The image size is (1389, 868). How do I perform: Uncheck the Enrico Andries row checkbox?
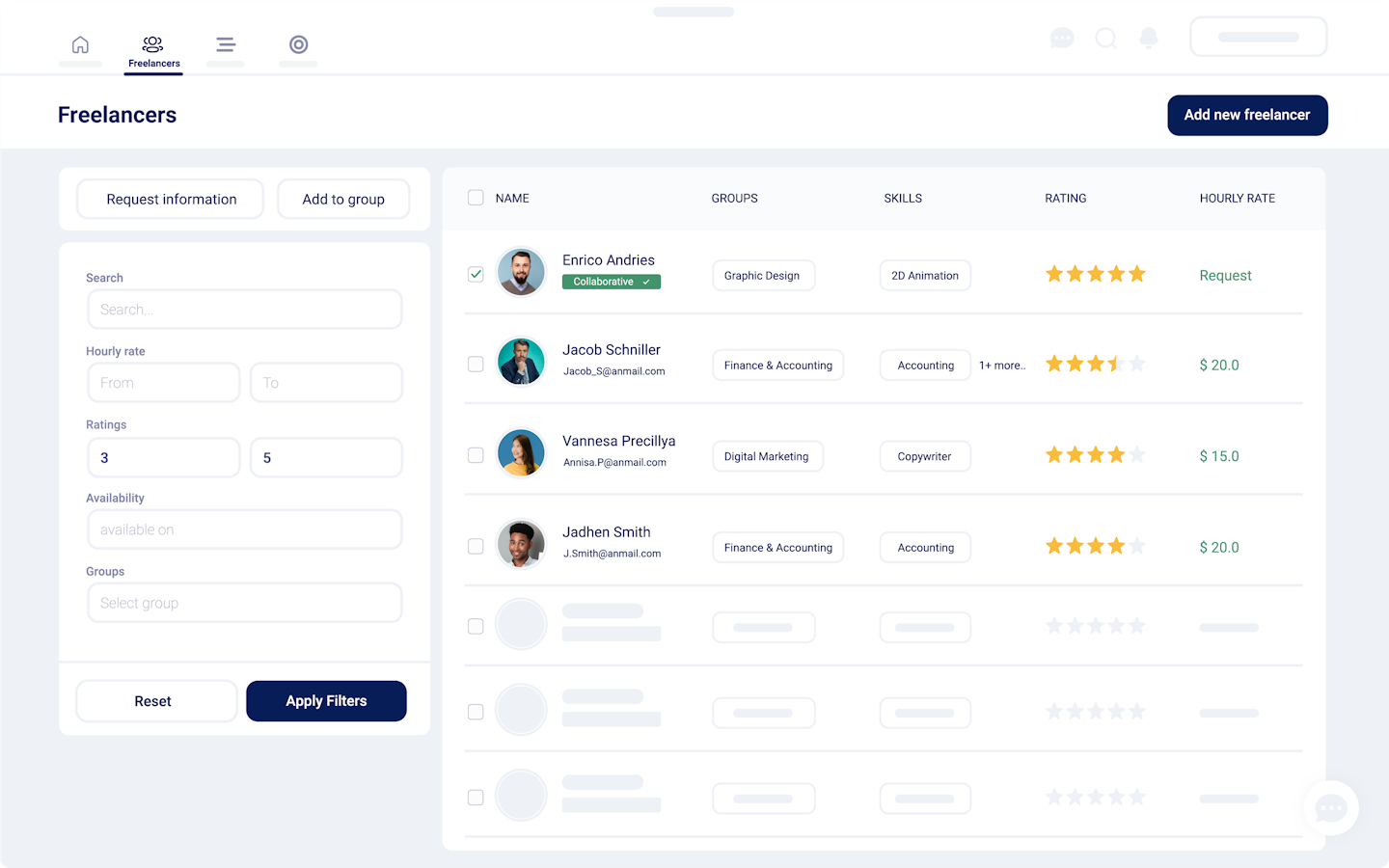tap(476, 275)
